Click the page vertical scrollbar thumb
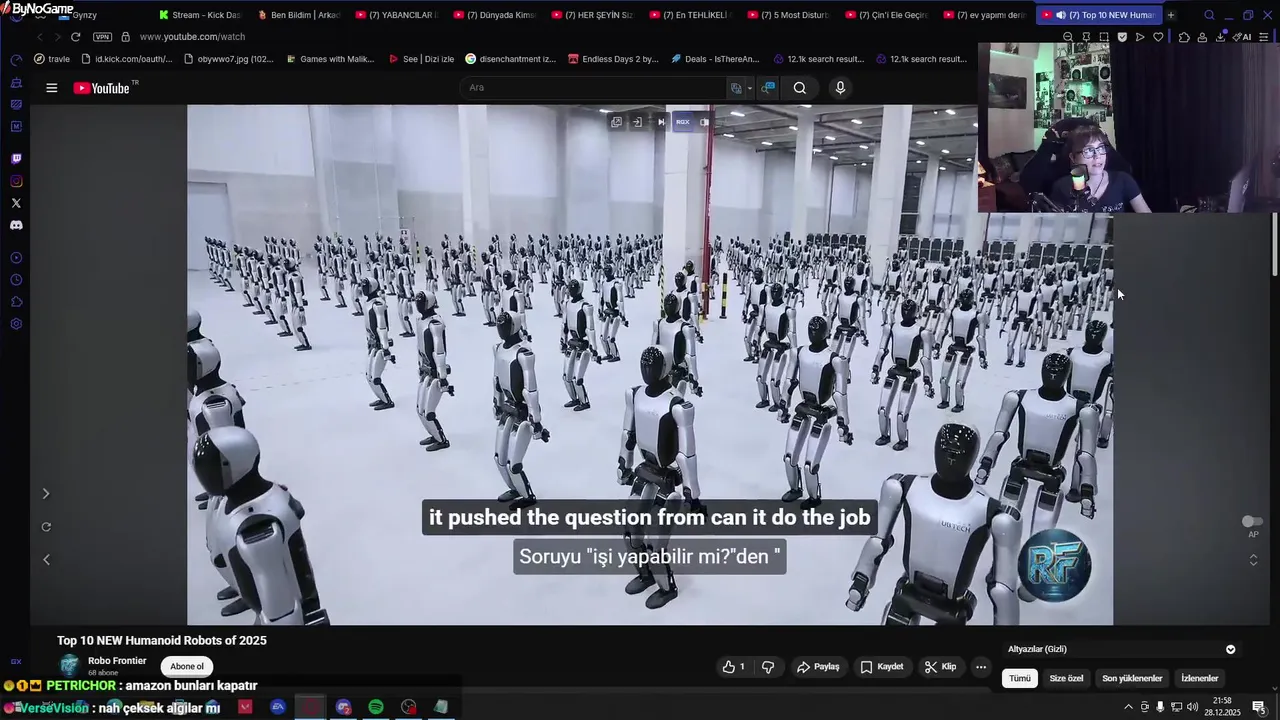This screenshot has height=720, width=1280. [1274, 244]
